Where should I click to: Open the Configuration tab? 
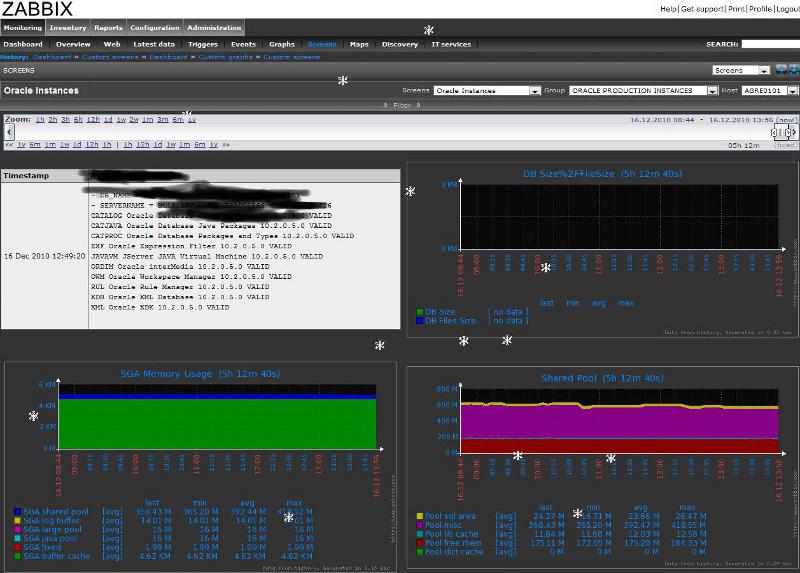[155, 28]
